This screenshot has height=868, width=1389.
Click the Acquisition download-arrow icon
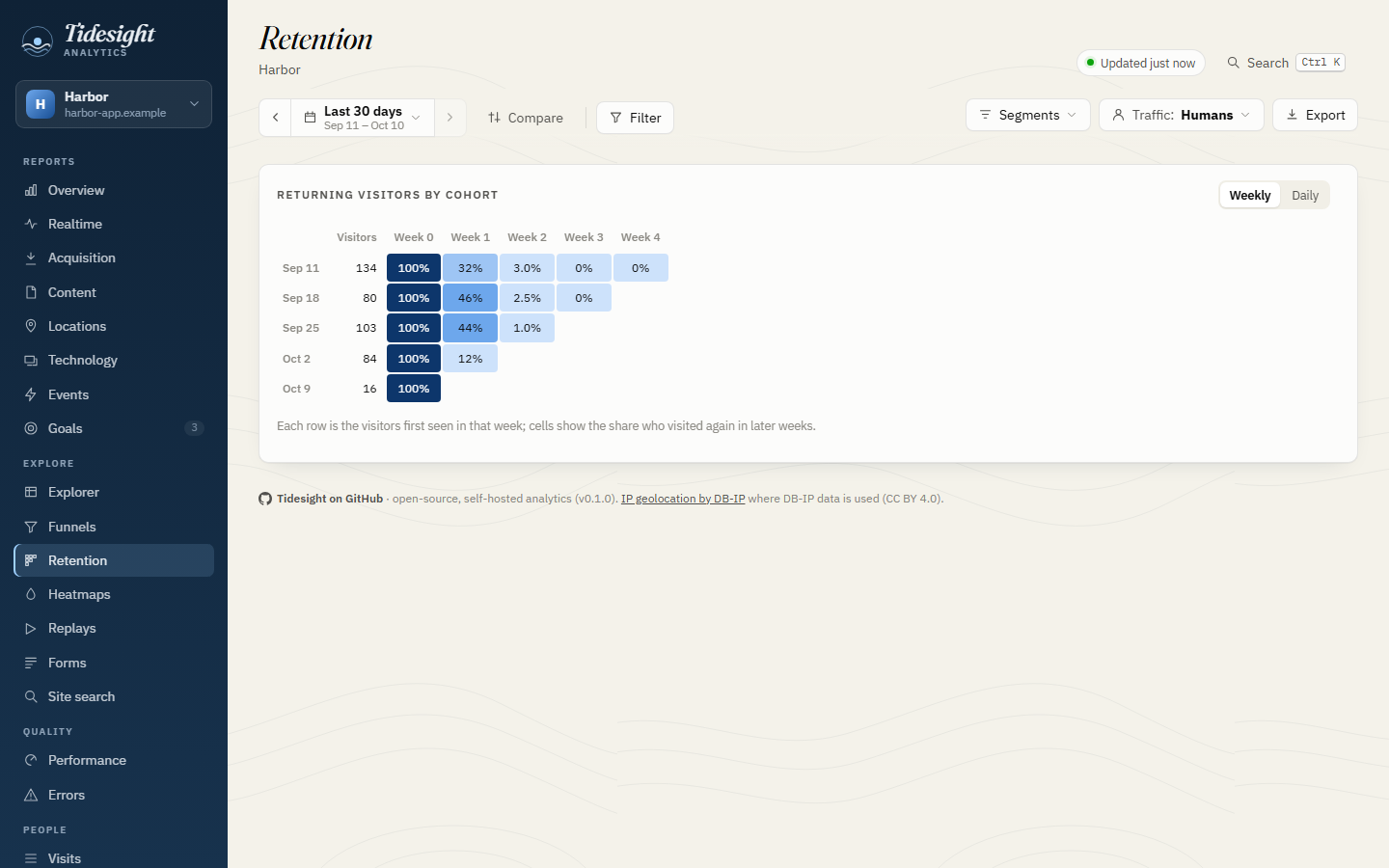coord(31,258)
